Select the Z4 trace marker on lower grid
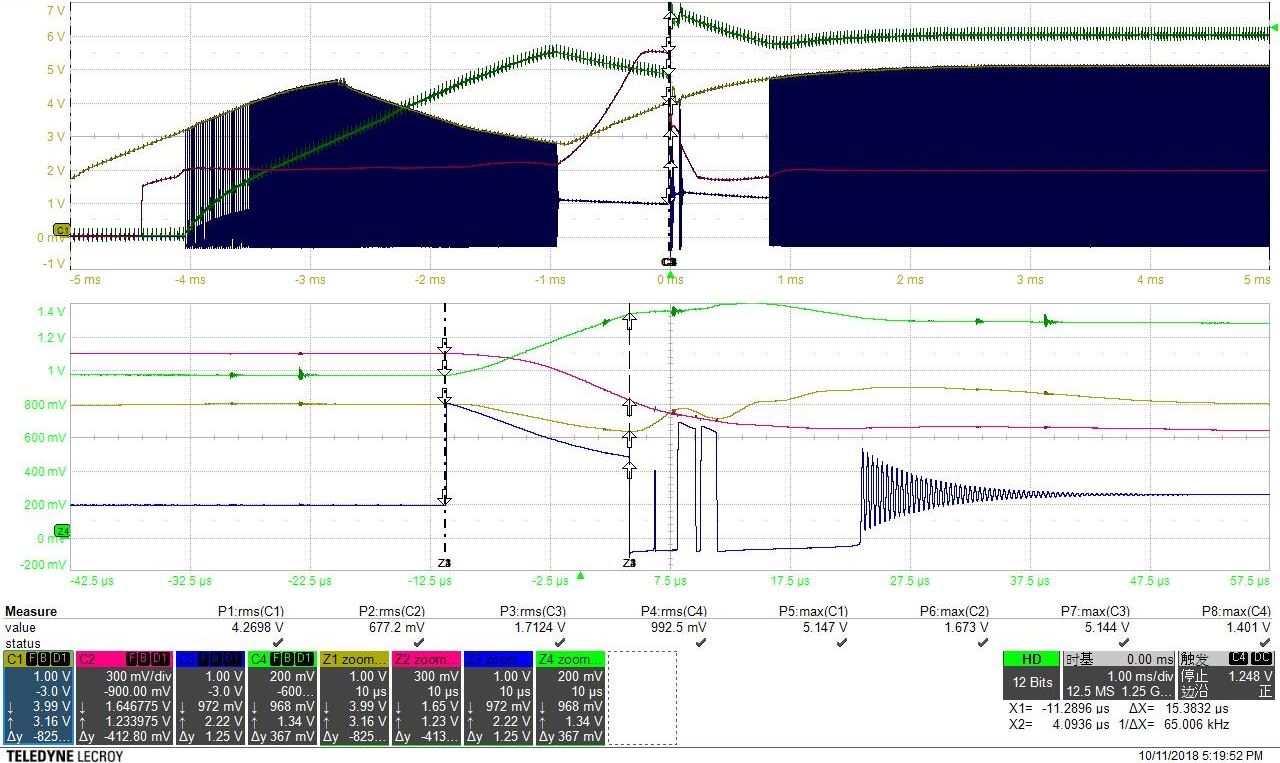1280x763 pixels. tap(60, 531)
